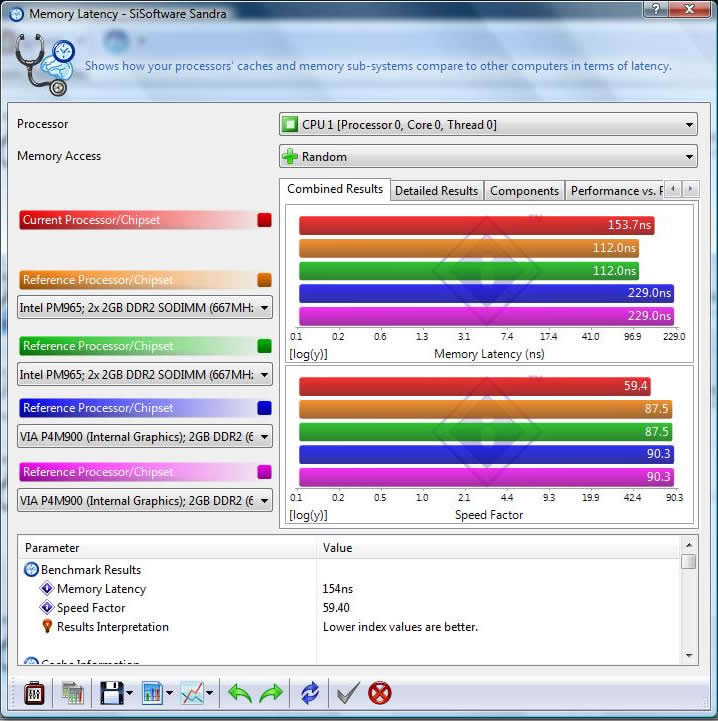Viewport: 718px width, 721px height.
Task: Click the copy results toolbar icon
Action: click(x=73, y=693)
